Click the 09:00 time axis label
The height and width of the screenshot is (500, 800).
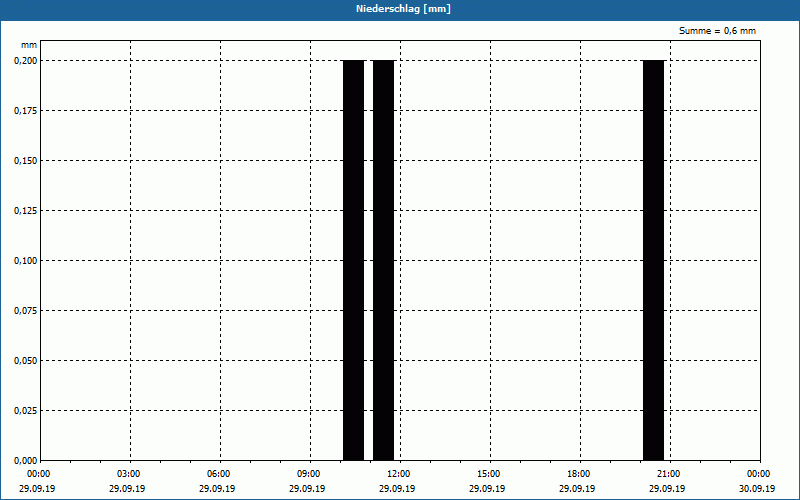(309, 474)
